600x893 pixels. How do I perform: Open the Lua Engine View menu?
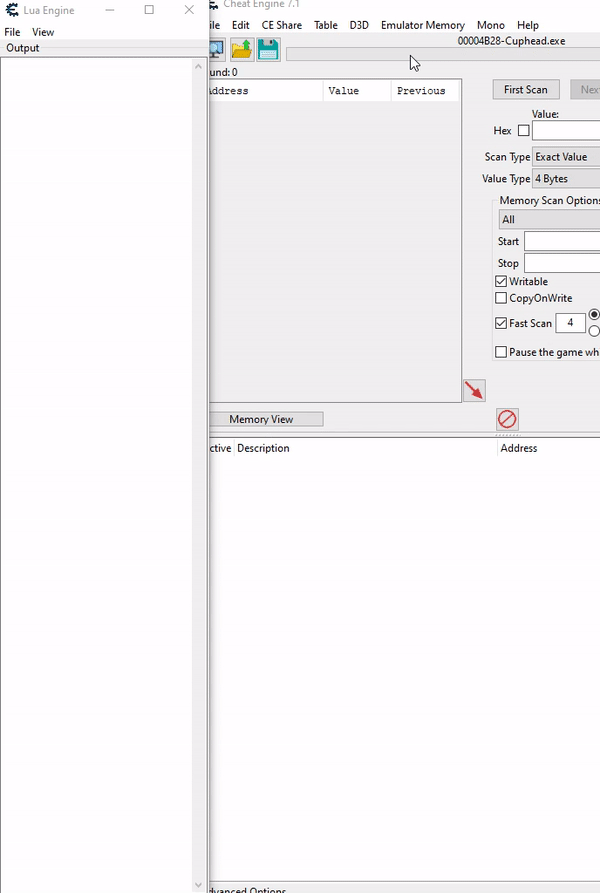point(43,32)
